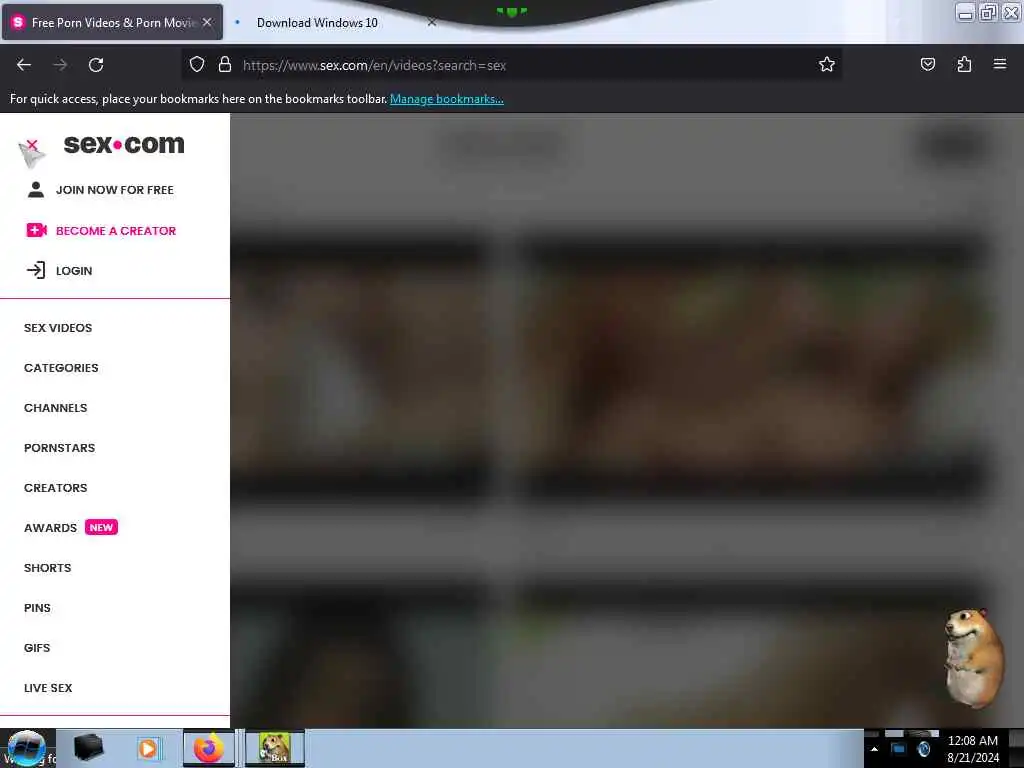Click the browser forward arrow
1024x768 pixels.
point(60,65)
